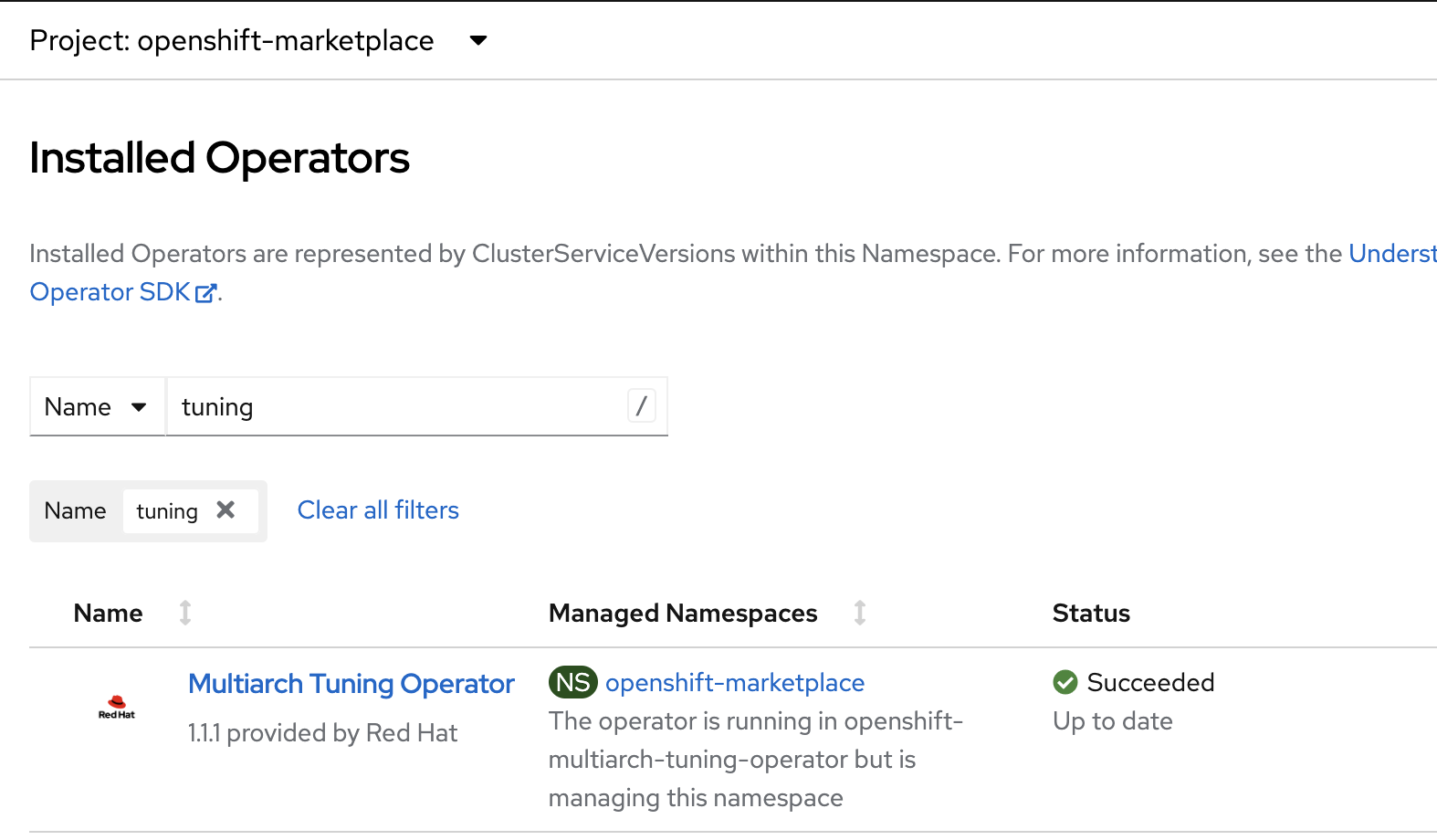This screenshot has width=1437, height=840.
Task: Click the external link icon after Operator SDK
Action: click(206, 293)
